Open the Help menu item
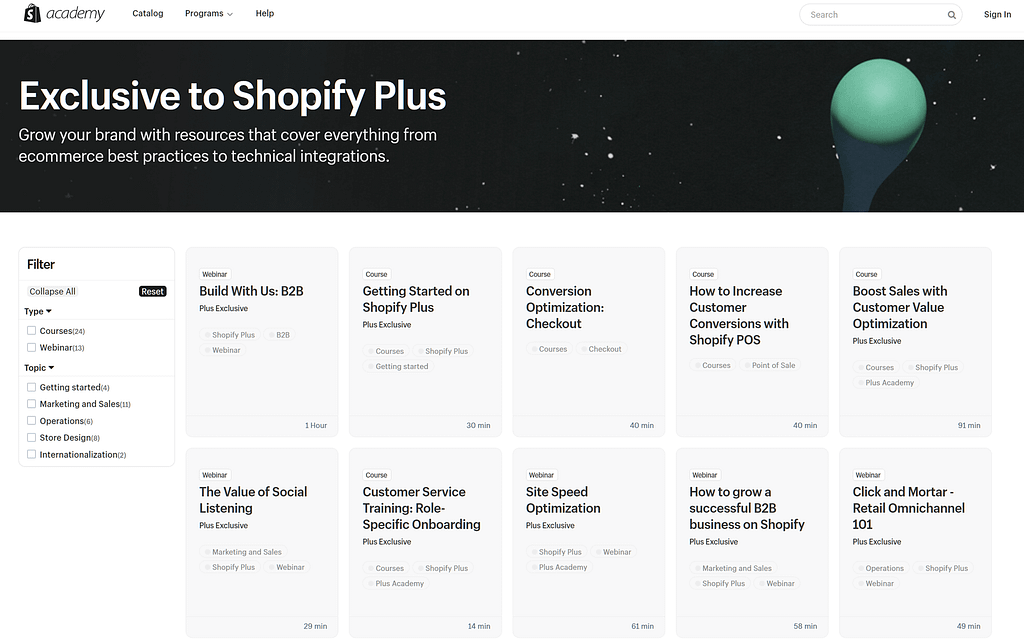 coord(264,13)
